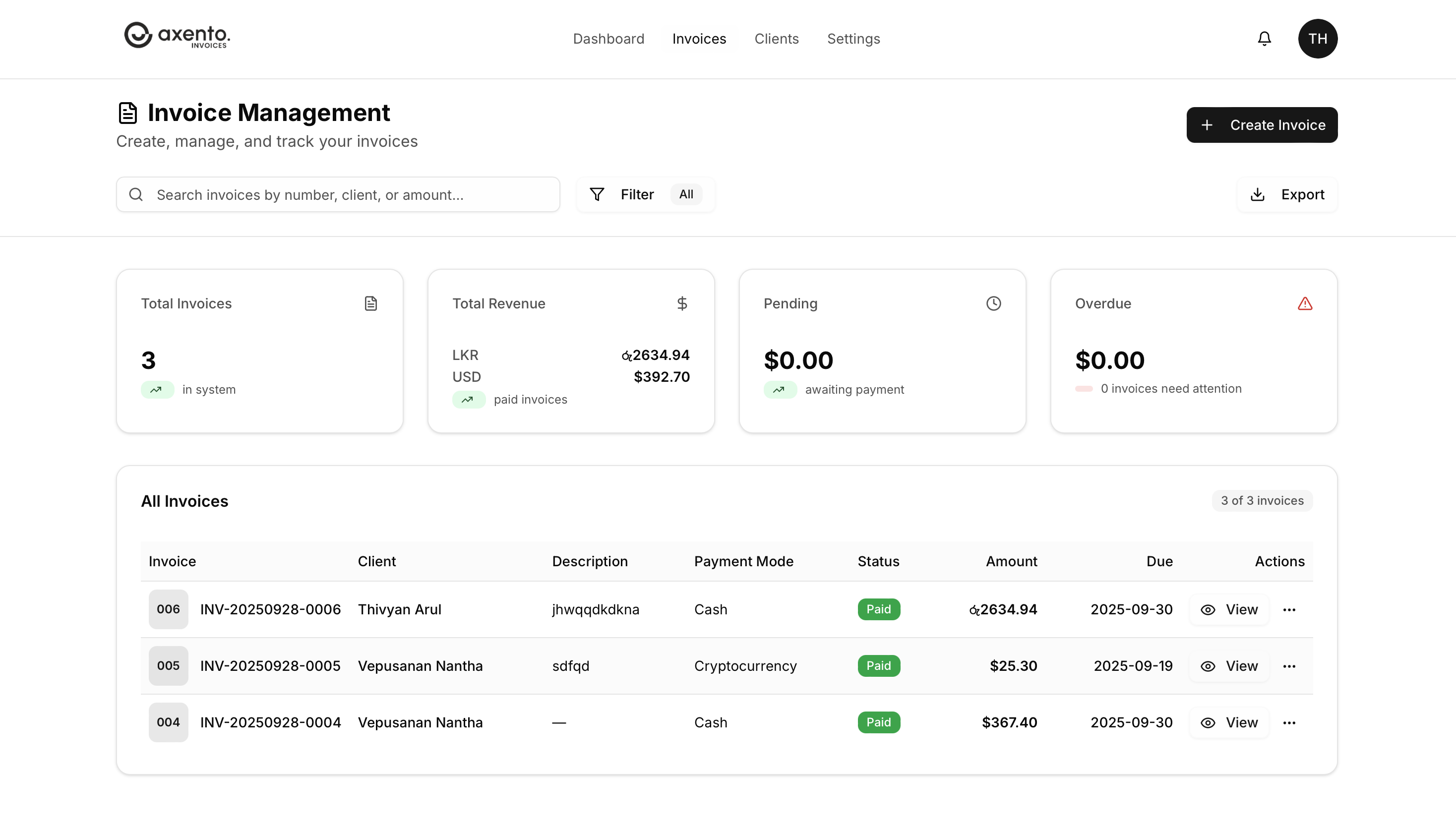Open the Settings navigation item
This screenshot has width=1456, height=832.
853,39
